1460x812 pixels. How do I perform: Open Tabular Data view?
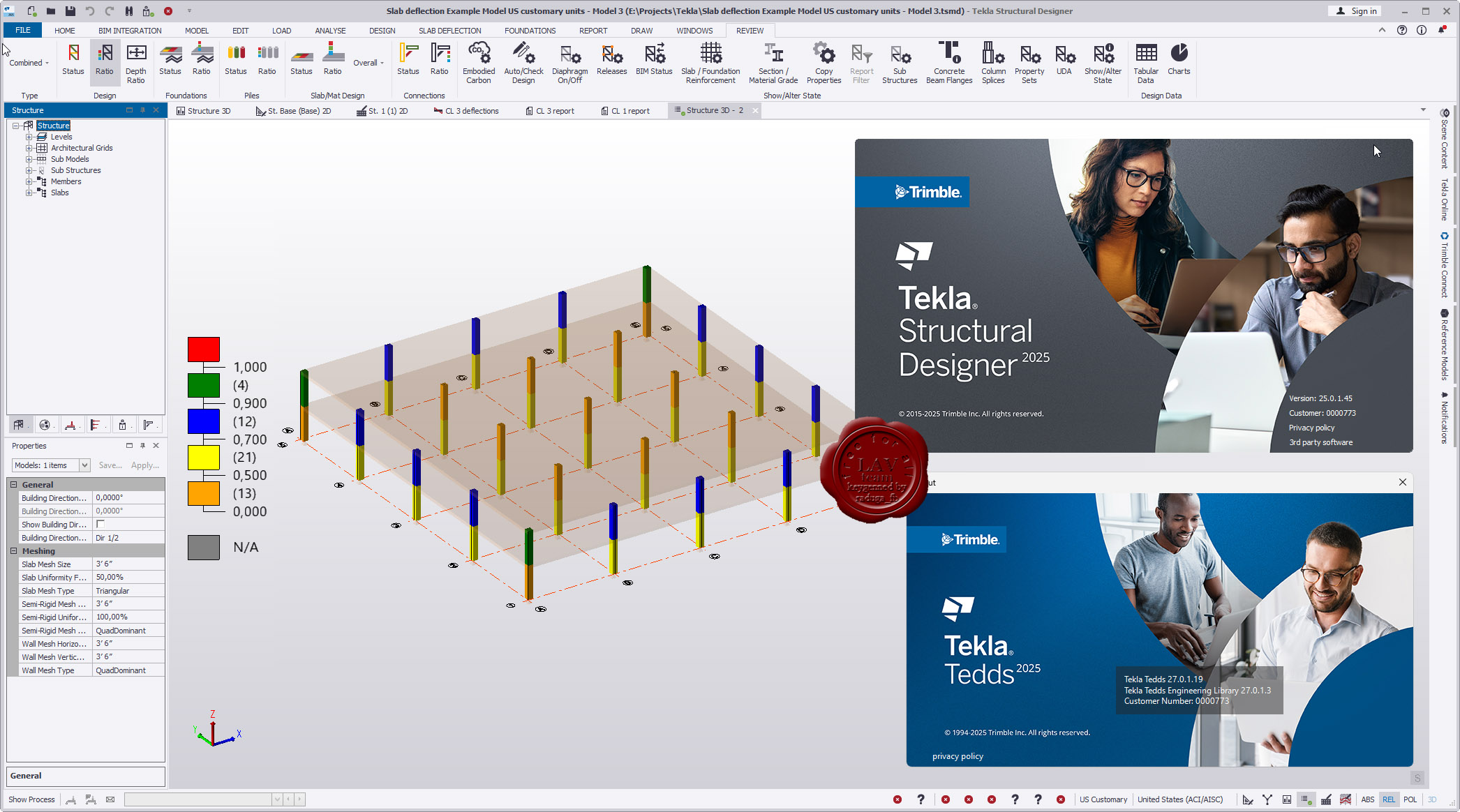1145,63
